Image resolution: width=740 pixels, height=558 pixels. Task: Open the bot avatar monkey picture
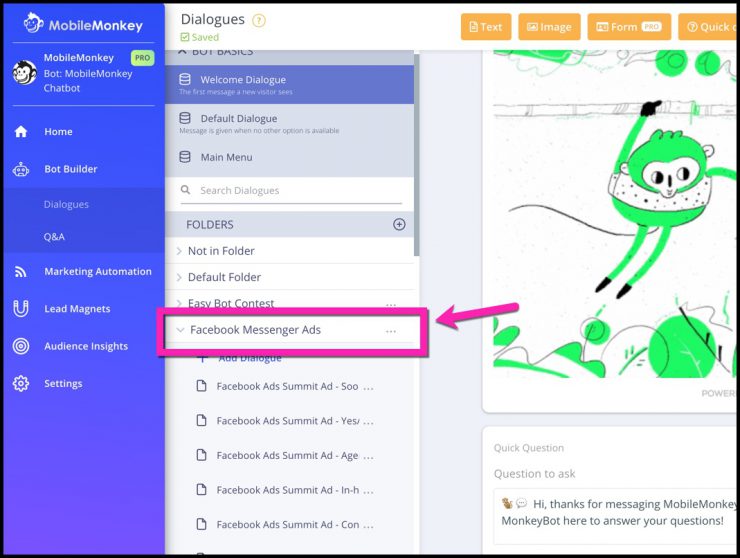coord(25,73)
